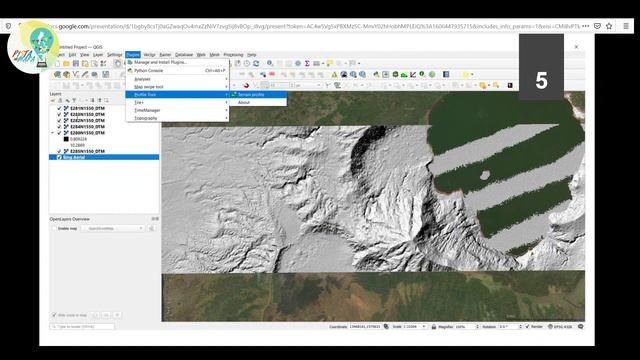Open Manage and Install Plugins entry

click(x=177, y=62)
